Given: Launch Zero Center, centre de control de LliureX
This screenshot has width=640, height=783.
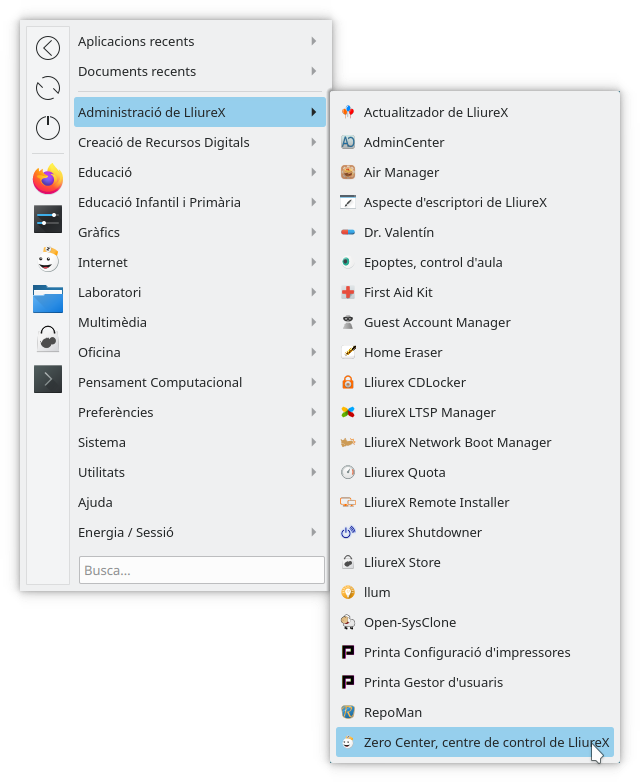Looking at the screenshot, I should pos(486,743).
